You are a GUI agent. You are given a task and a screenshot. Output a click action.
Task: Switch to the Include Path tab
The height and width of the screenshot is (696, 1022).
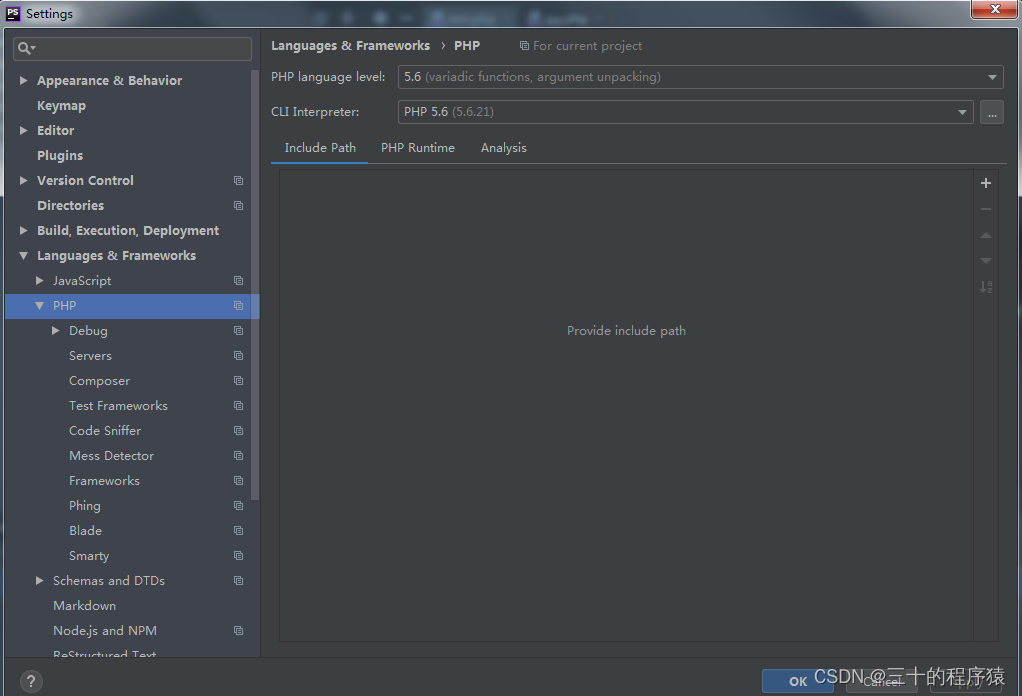(320, 148)
